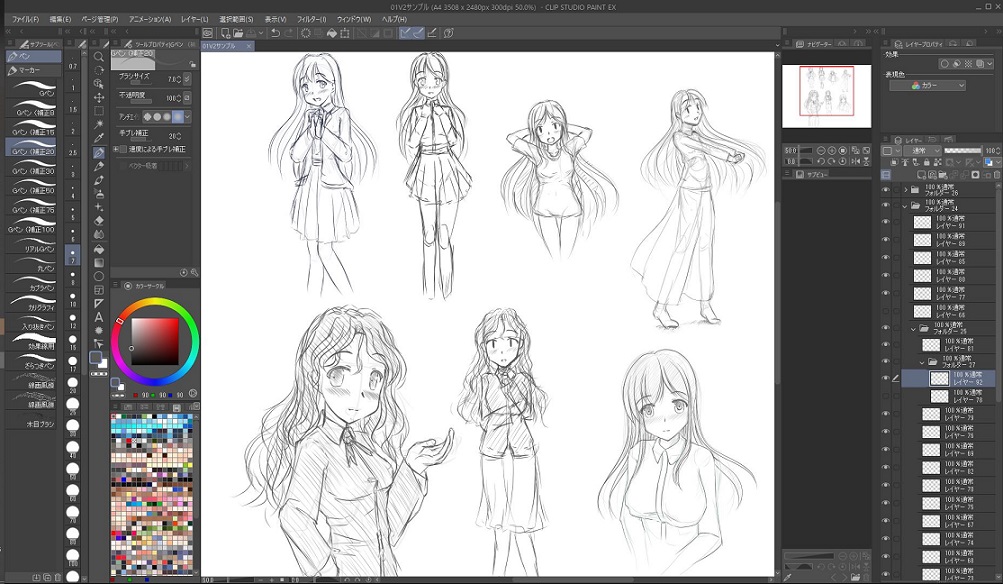The image size is (1003, 584).
Task: Select the カブラペン brush
Action: 32,285
